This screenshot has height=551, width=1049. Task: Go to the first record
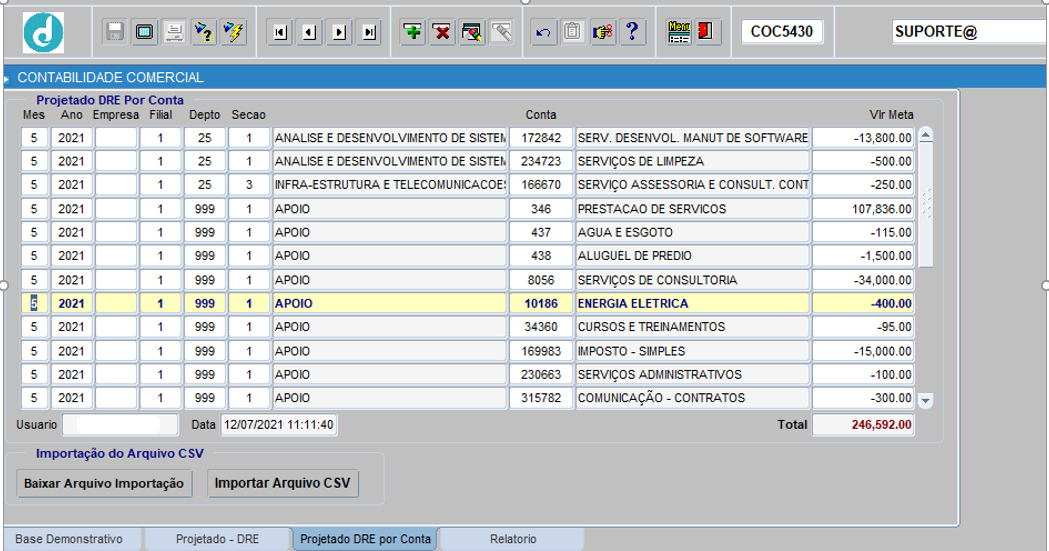coord(280,32)
